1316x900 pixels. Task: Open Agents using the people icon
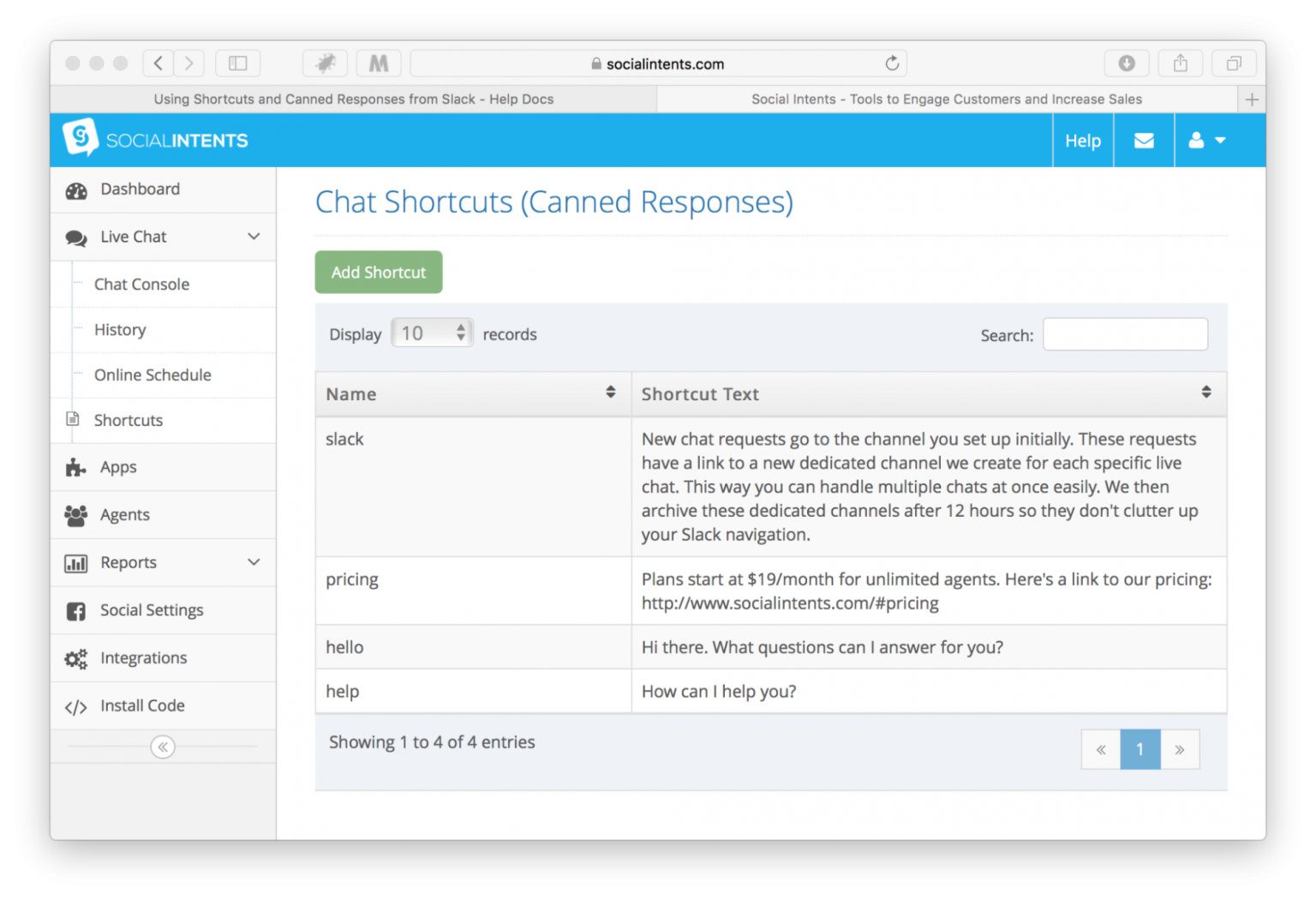(x=76, y=514)
